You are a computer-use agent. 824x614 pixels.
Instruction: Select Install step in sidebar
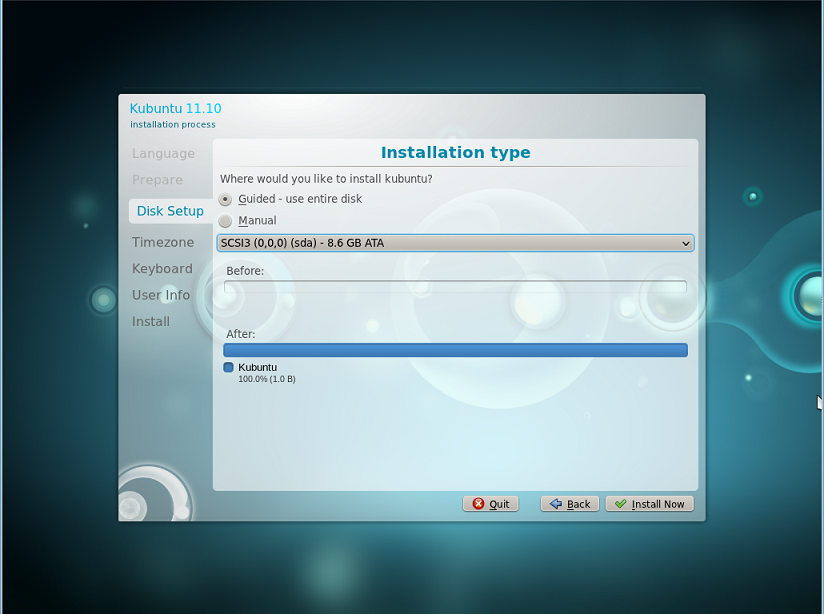point(151,321)
